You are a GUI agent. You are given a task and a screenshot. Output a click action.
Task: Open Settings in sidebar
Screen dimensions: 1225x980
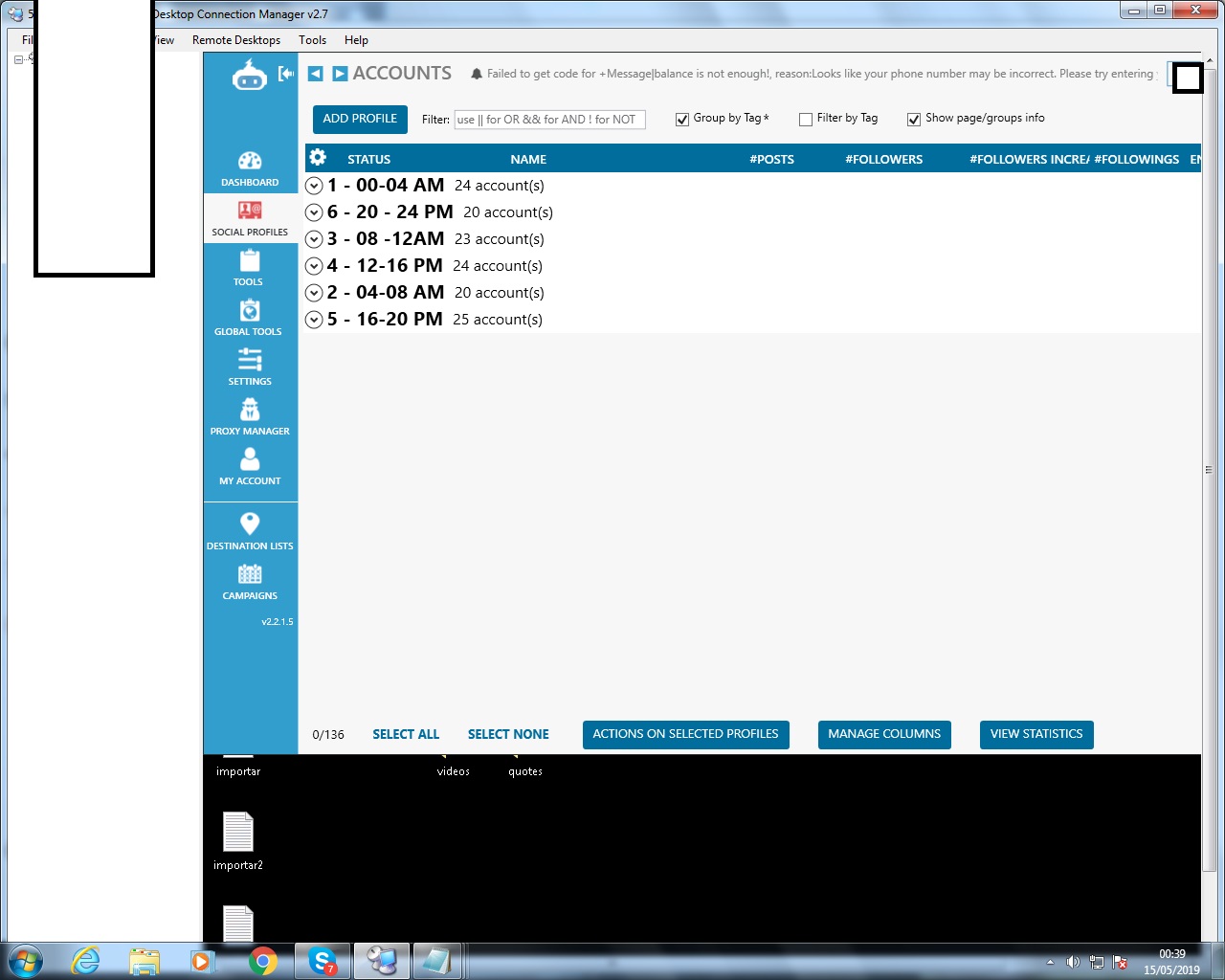(x=250, y=367)
